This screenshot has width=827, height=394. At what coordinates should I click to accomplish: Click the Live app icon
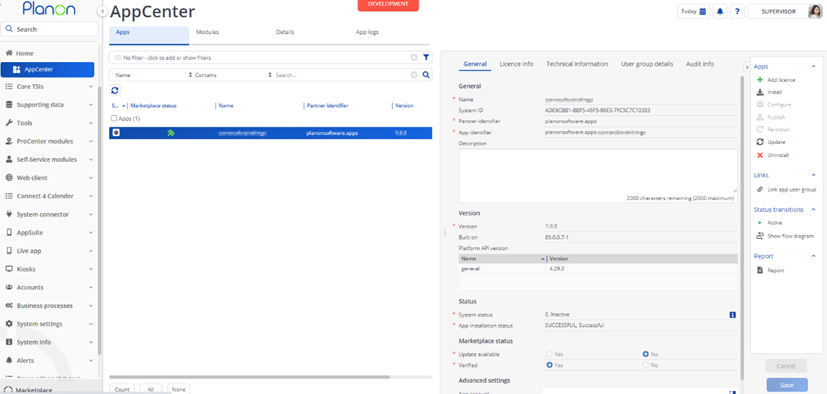pyautogui.click(x=8, y=251)
